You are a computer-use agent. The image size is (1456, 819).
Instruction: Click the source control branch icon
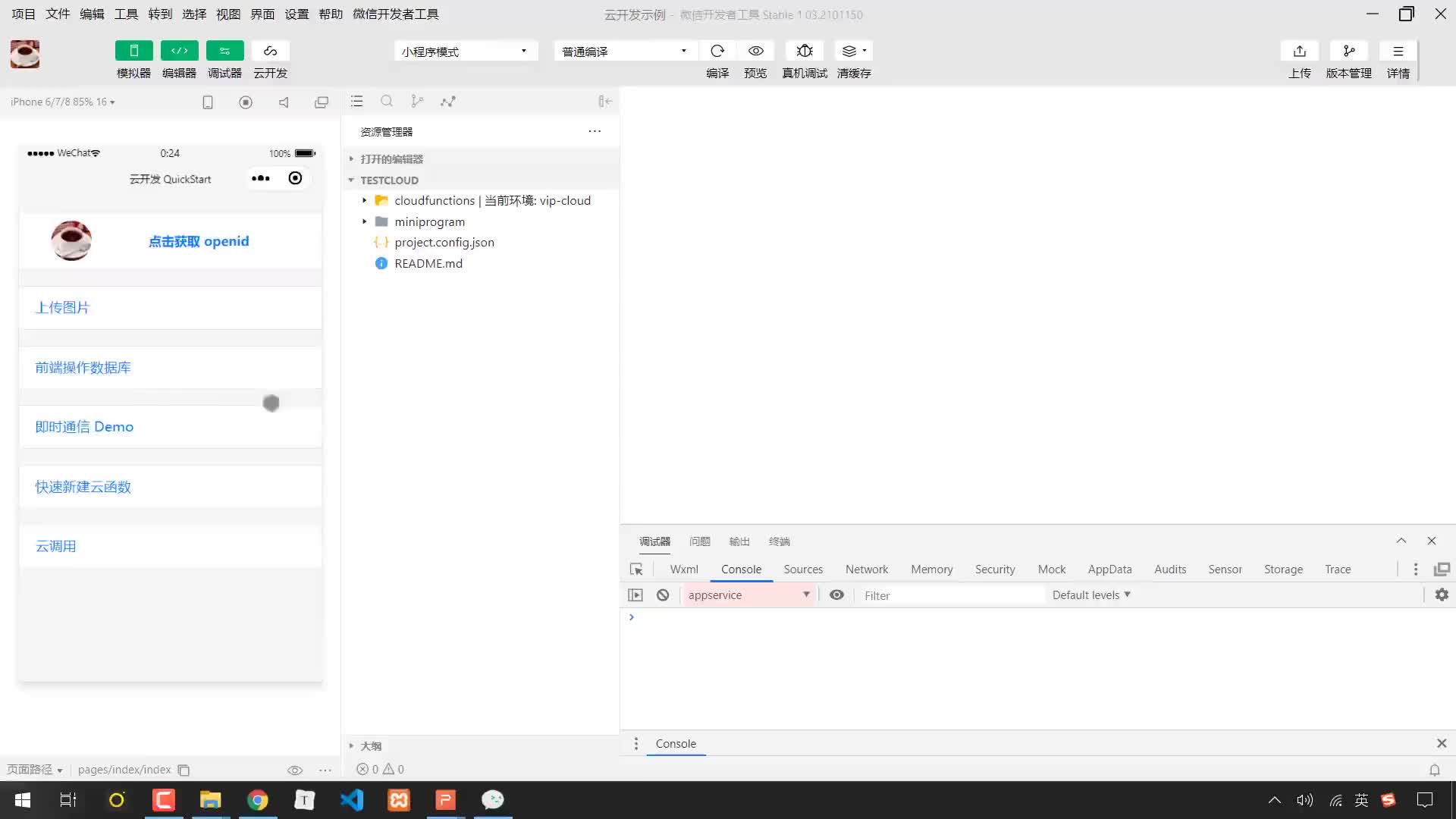[x=417, y=101]
